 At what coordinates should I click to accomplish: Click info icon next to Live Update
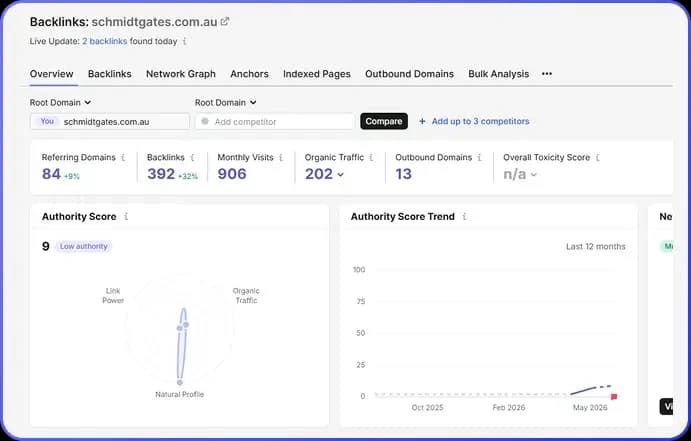185,41
